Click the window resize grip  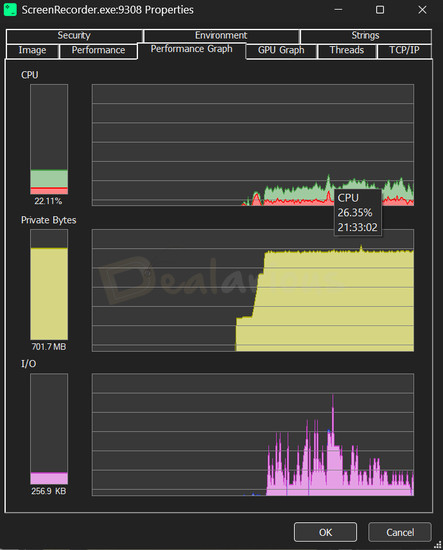[x=438, y=545]
